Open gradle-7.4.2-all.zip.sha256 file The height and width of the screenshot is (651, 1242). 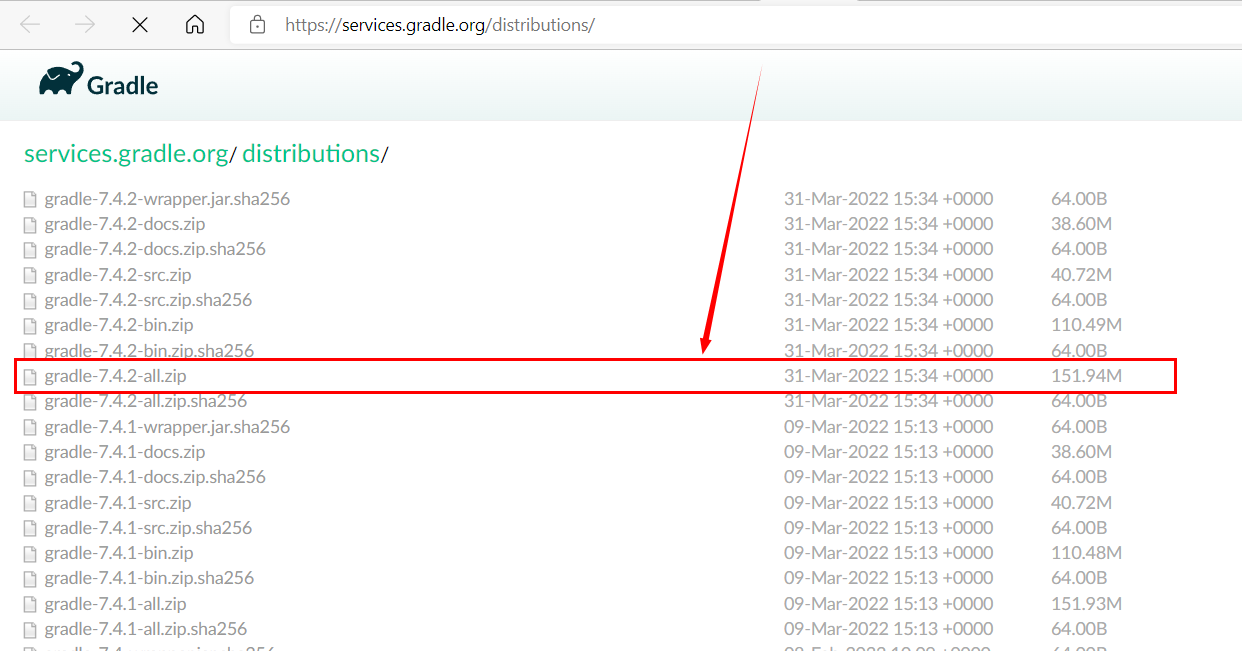146,400
